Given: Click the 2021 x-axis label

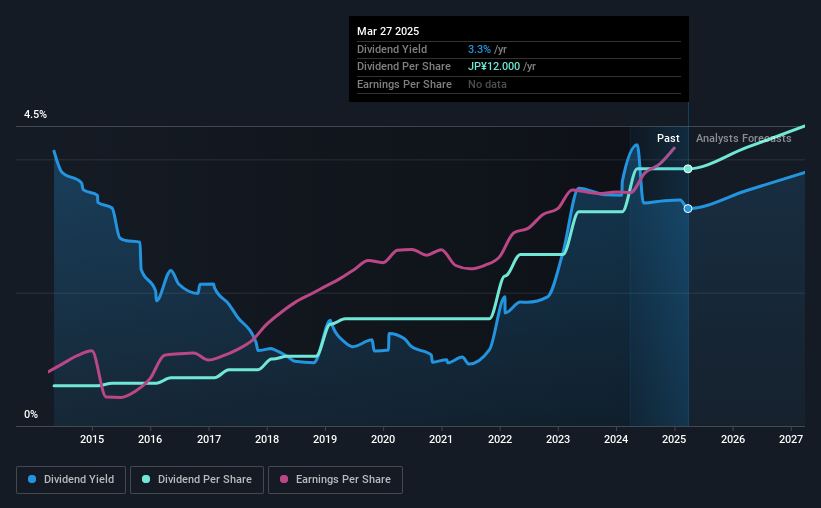Looking at the screenshot, I should point(441,439).
